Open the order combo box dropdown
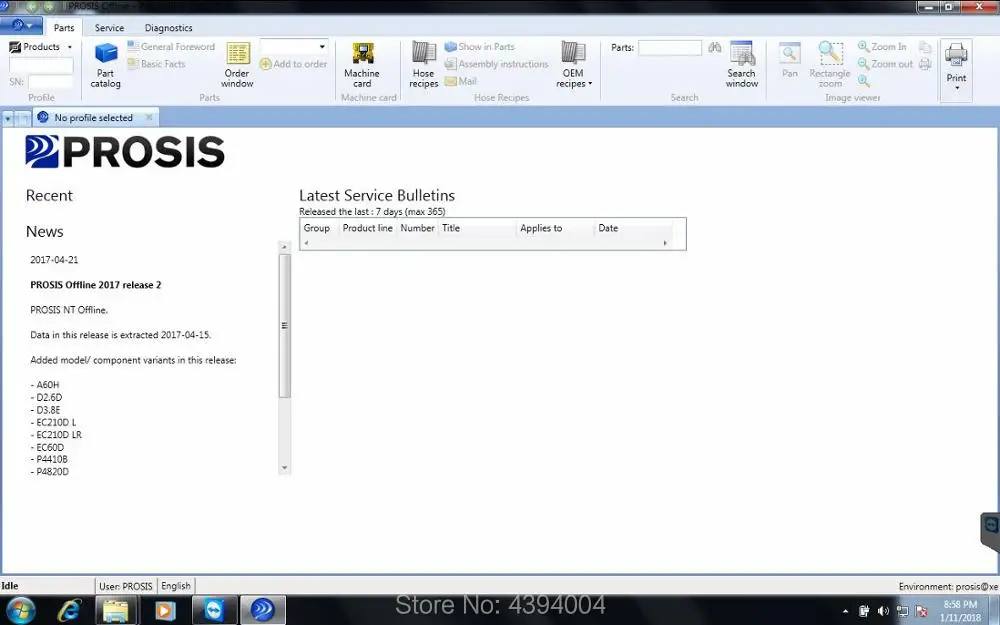The image size is (1000, 625). 322,47
